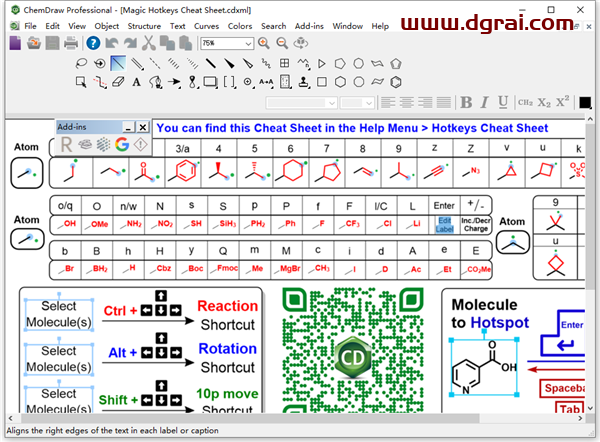The height and width of the screenshot is (442, 600).
Task: Click the zoom in magnifier
Action: (x=264, y=43)
